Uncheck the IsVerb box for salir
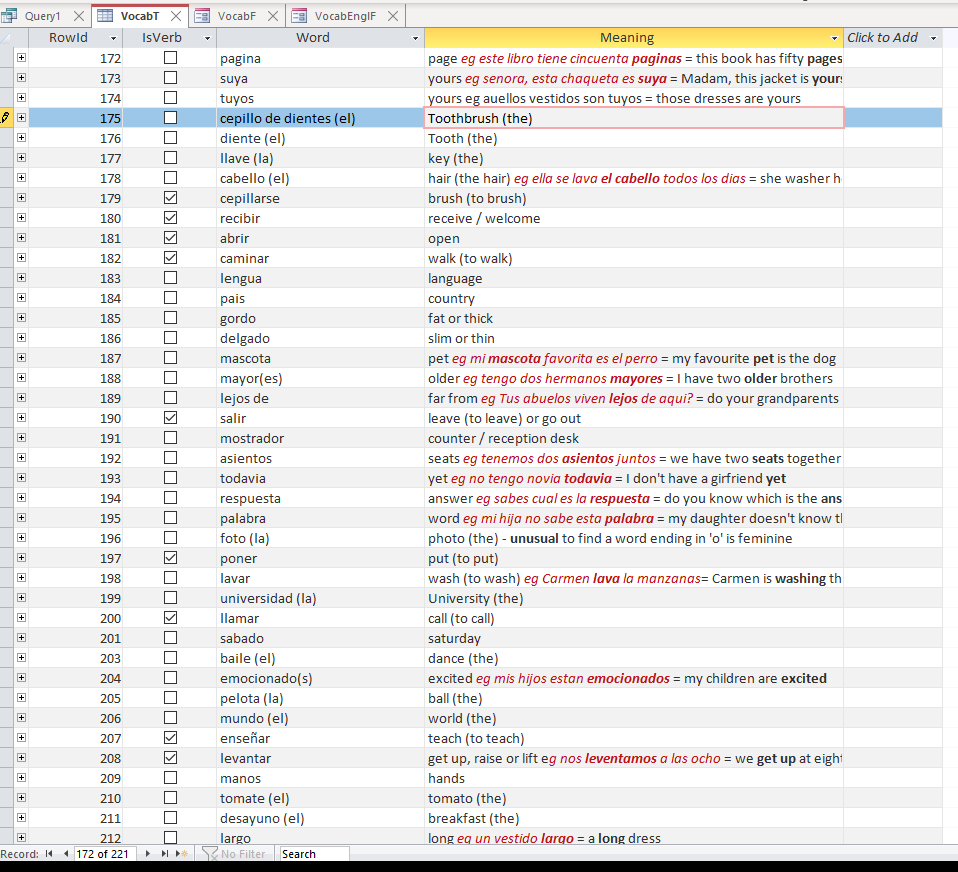Viewport: 958px width, 872px height. click(x=170, y=417)
